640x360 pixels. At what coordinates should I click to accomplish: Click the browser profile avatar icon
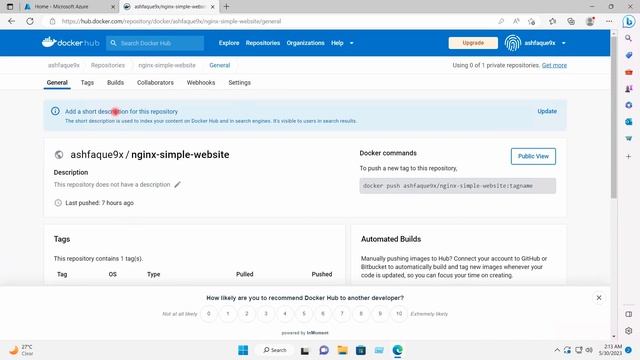pyautogui.click(x=590, y=21)
